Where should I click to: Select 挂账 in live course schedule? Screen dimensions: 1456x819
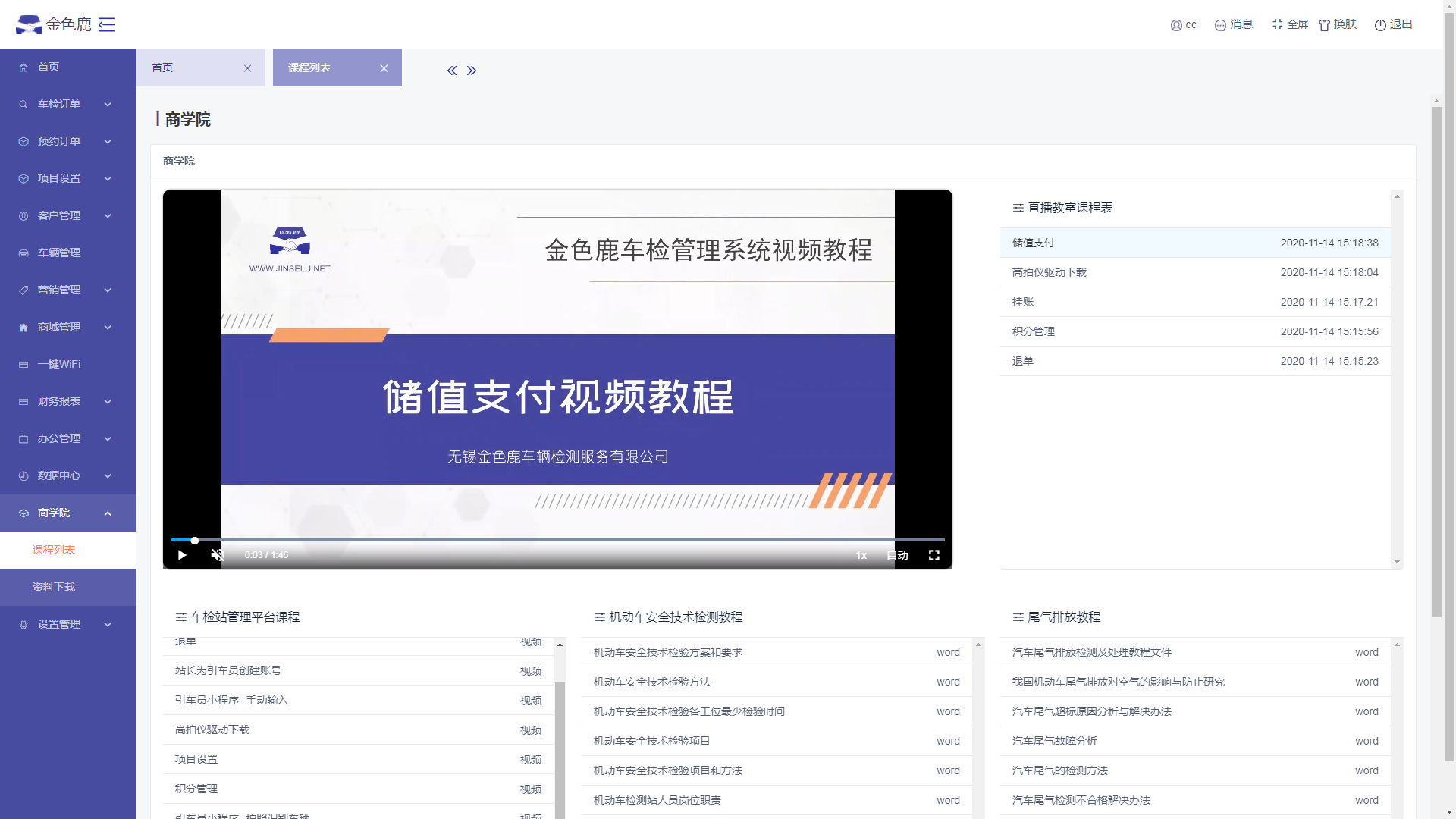(x=1195, y=302)
